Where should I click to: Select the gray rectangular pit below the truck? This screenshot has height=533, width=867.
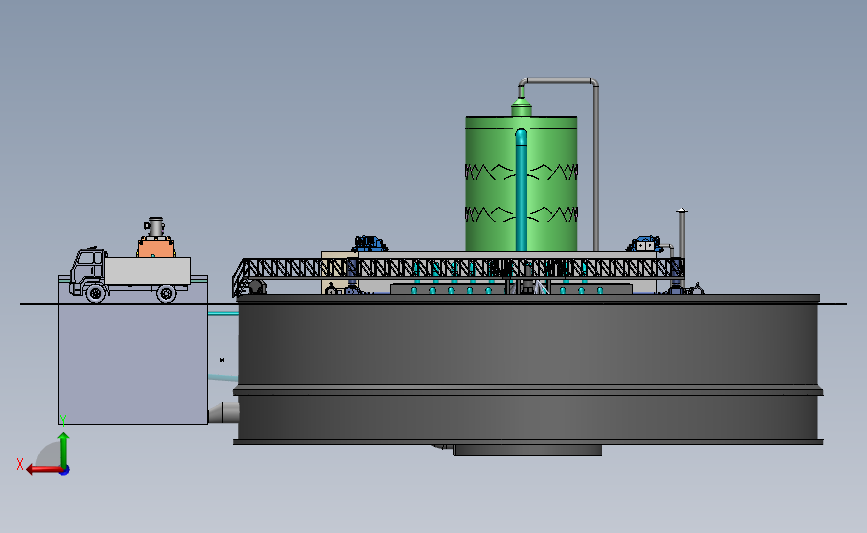(133, 363)
